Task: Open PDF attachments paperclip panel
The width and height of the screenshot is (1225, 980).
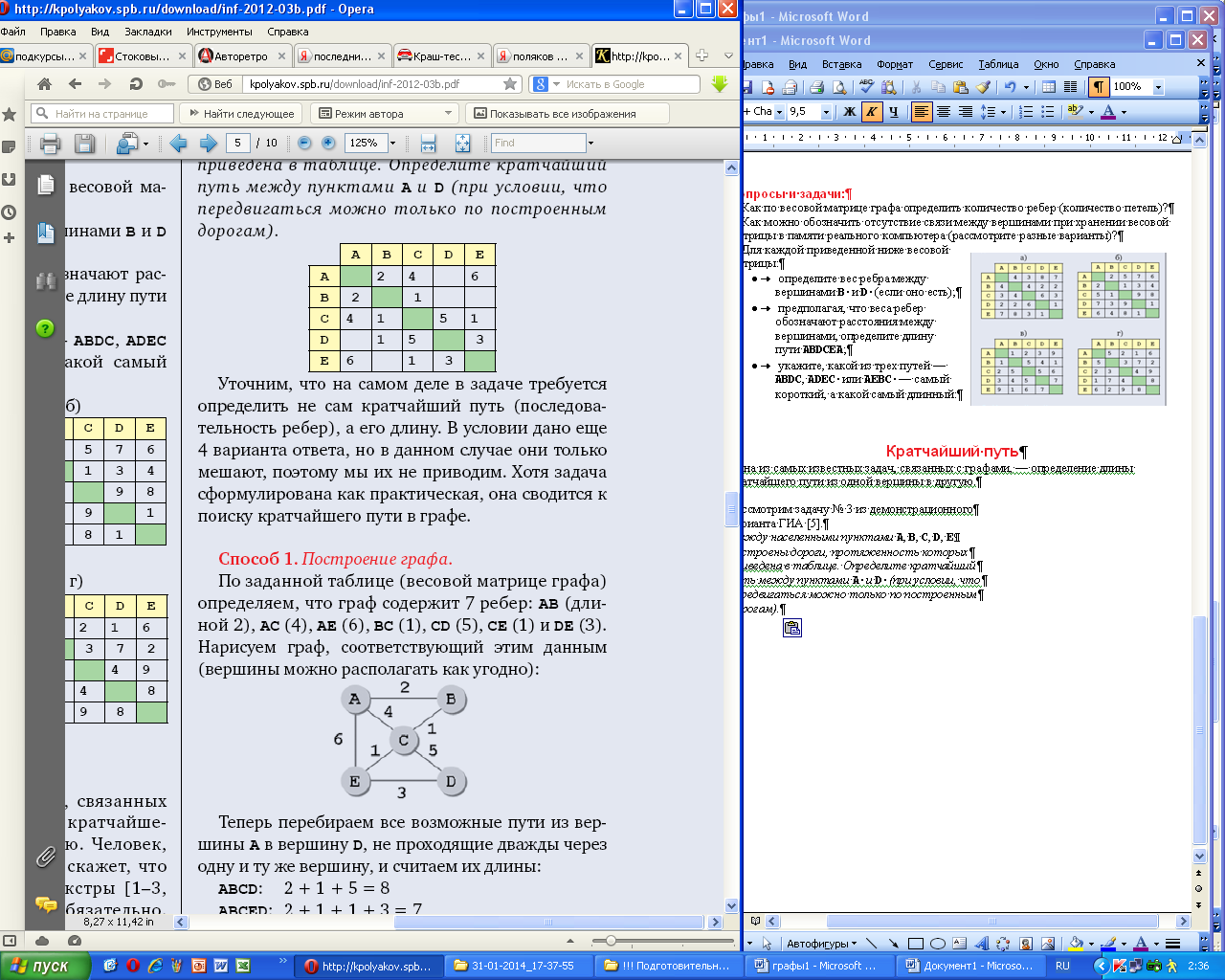Action: pyautogui.click(x=45, y=857)
